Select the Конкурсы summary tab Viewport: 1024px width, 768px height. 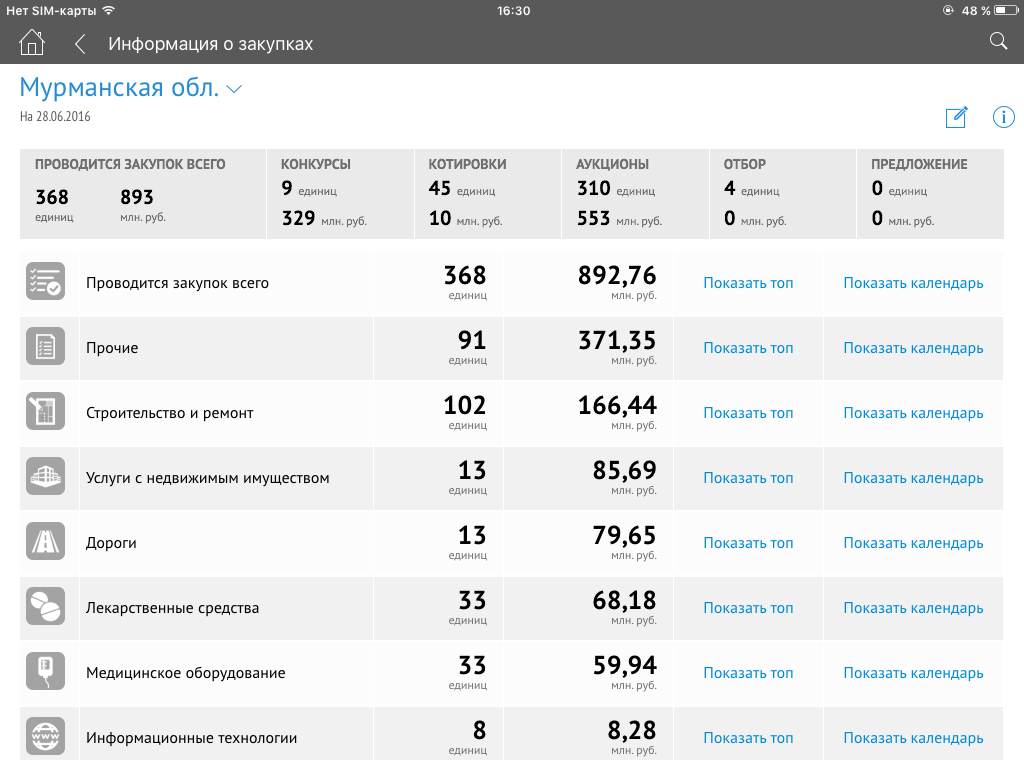(340, 194)
